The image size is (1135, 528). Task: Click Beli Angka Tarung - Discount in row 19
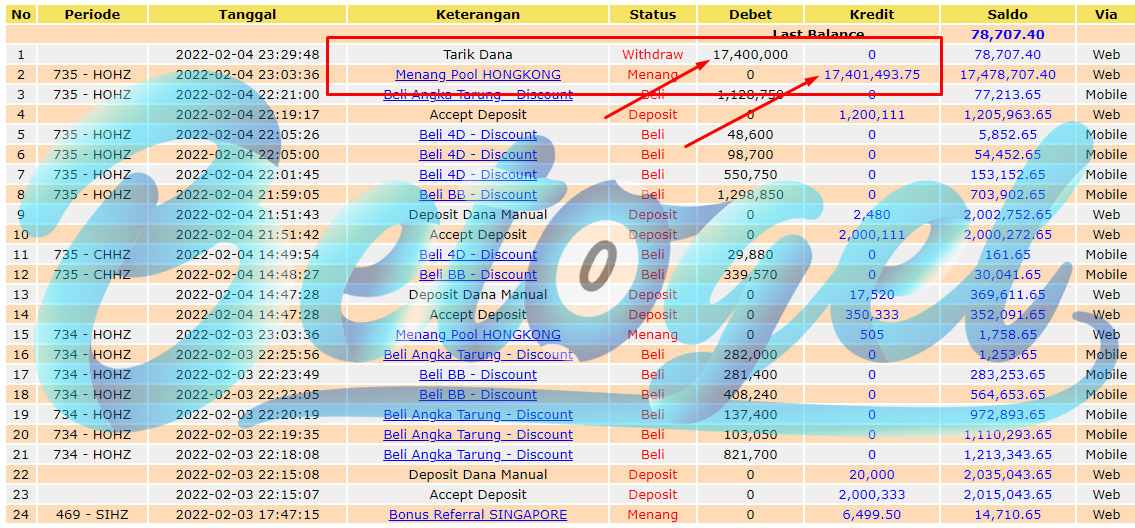pyautogui.click(x=478, y=415)
